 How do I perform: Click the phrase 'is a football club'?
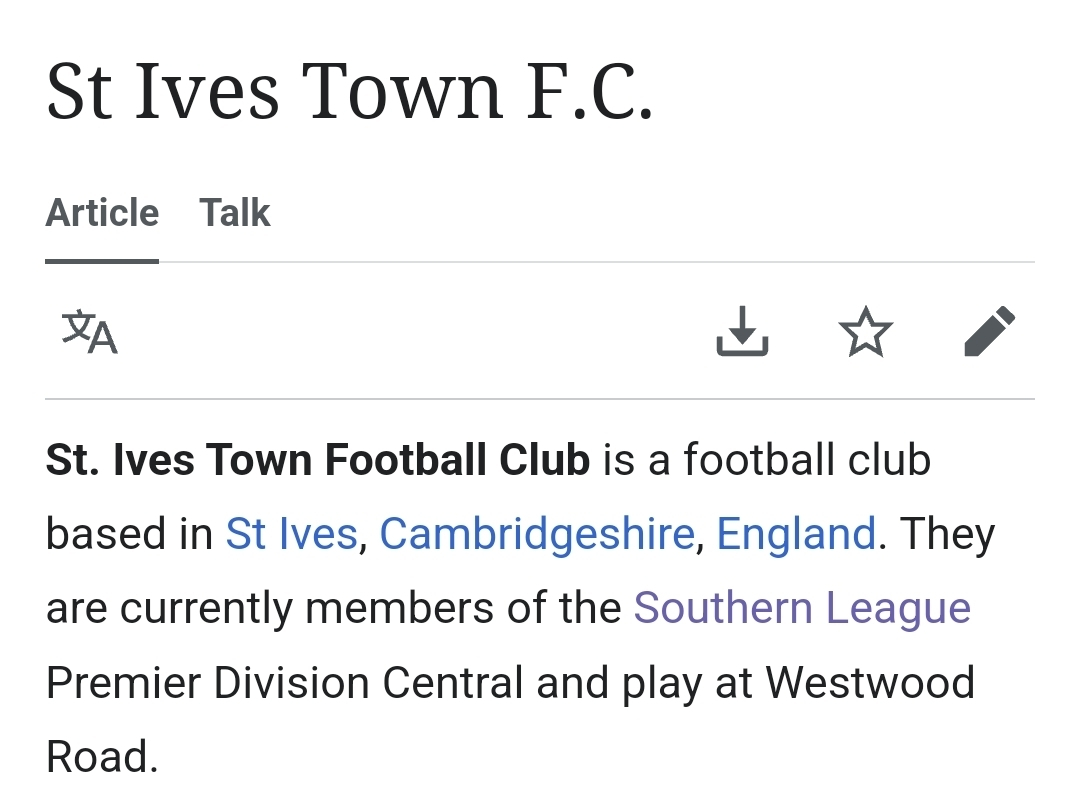pyautogui.click(x=767, y=460)
